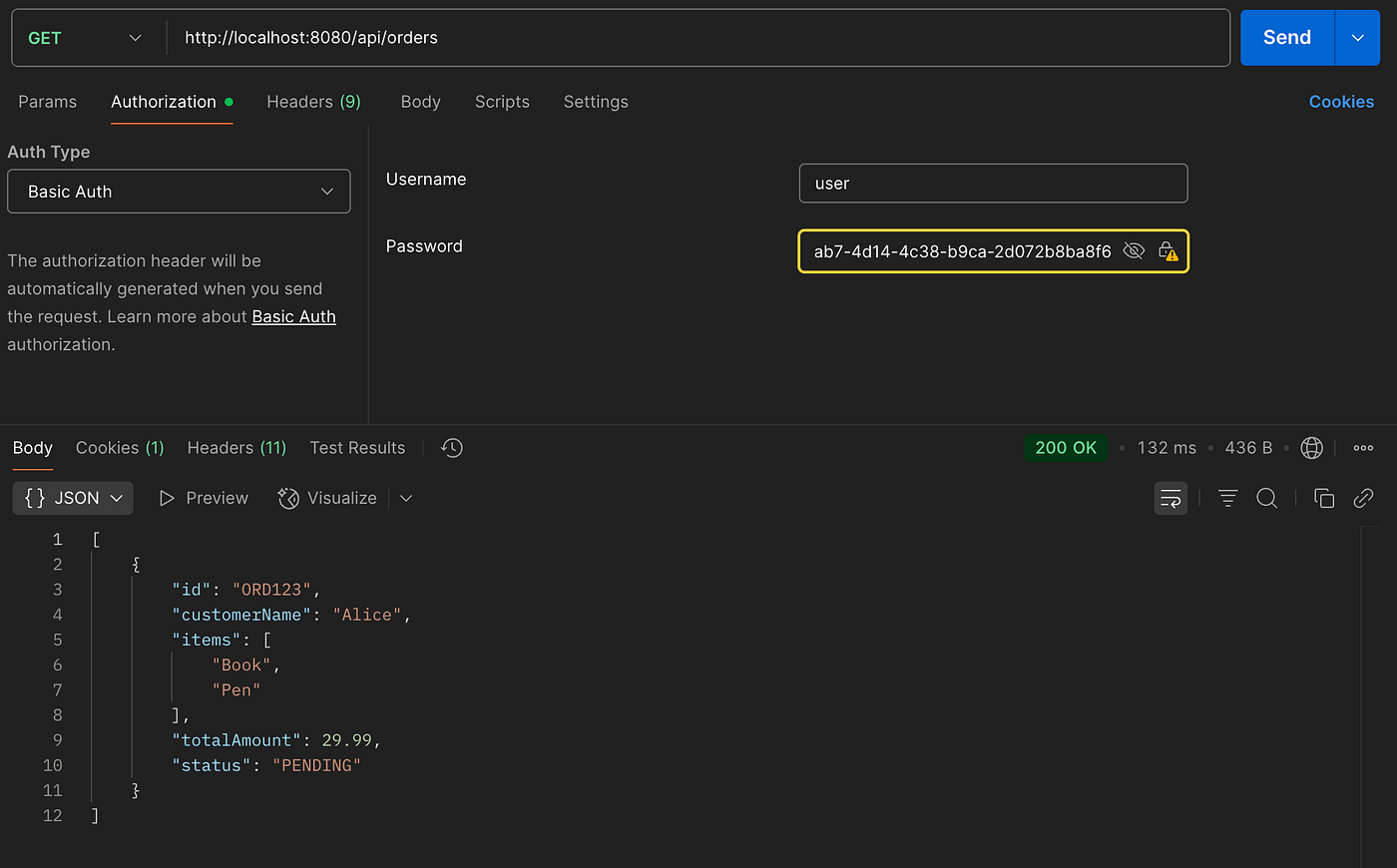Click the response link chain icon
Viewport: 1397px width, 868px height.
click(1363, 498)
